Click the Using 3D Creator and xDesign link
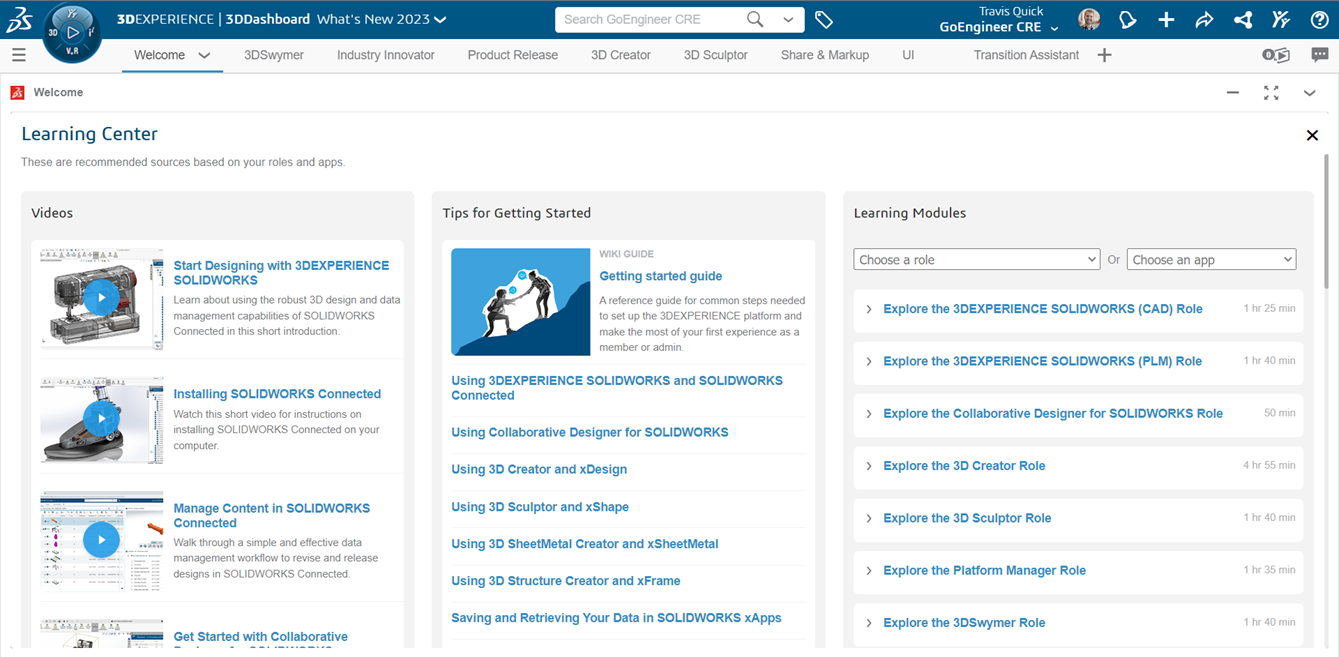This screenshot has height=657, width=1339. [538, 469]
